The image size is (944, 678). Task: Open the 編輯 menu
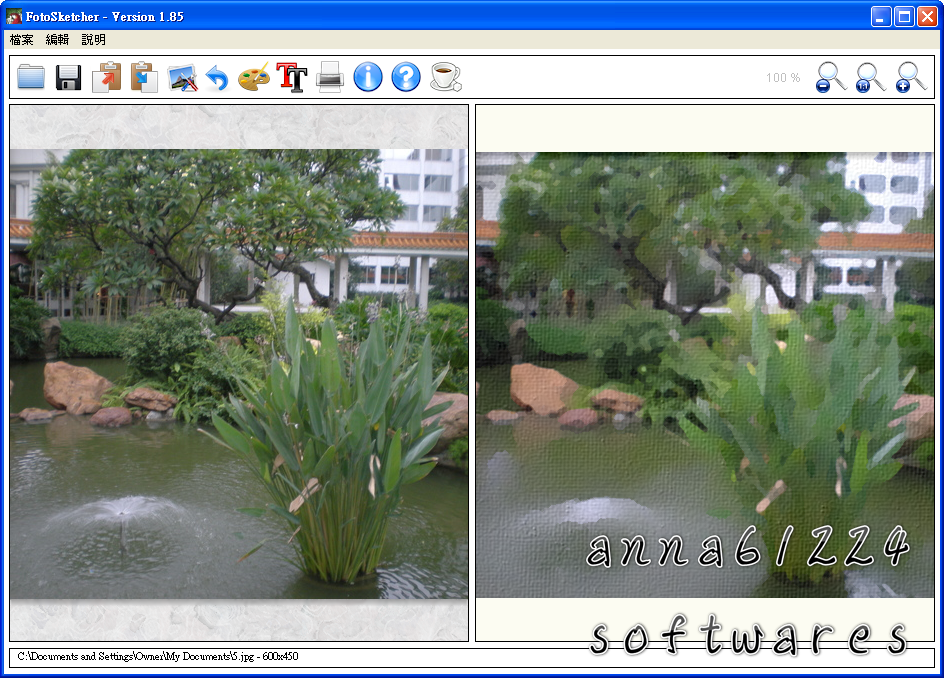[57, 40]
